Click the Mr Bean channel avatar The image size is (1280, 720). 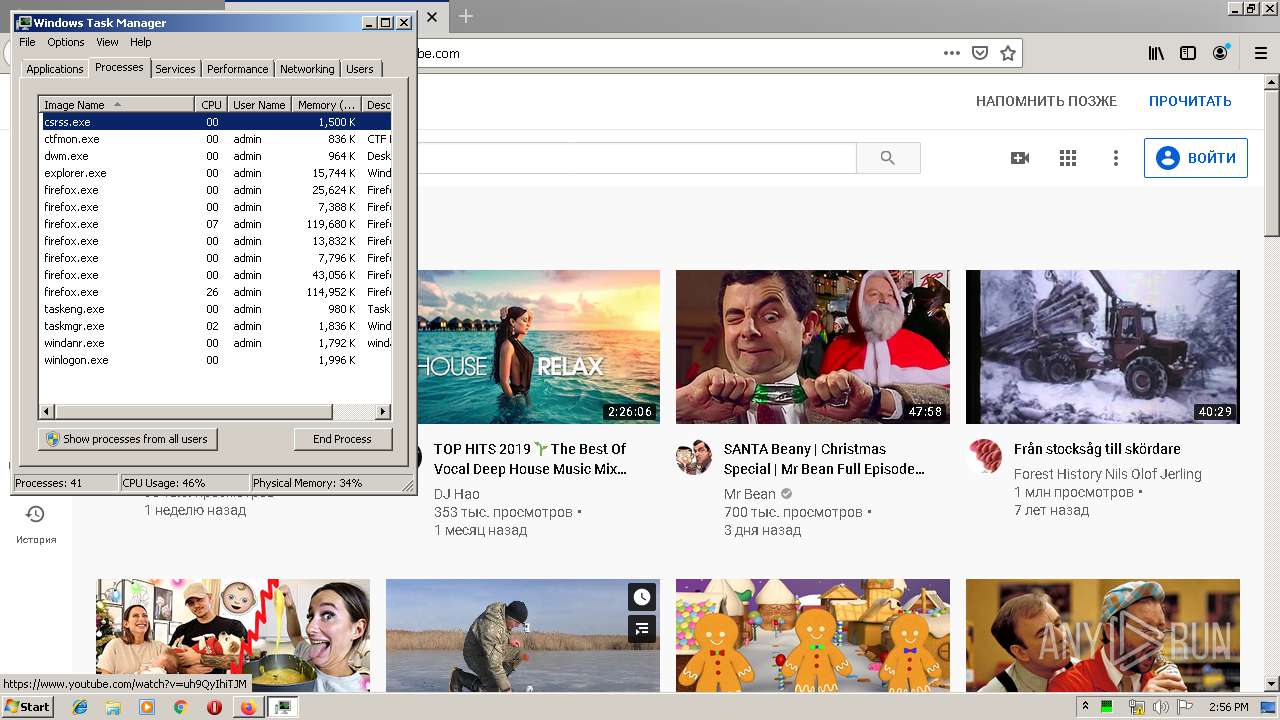coord(694,457)
